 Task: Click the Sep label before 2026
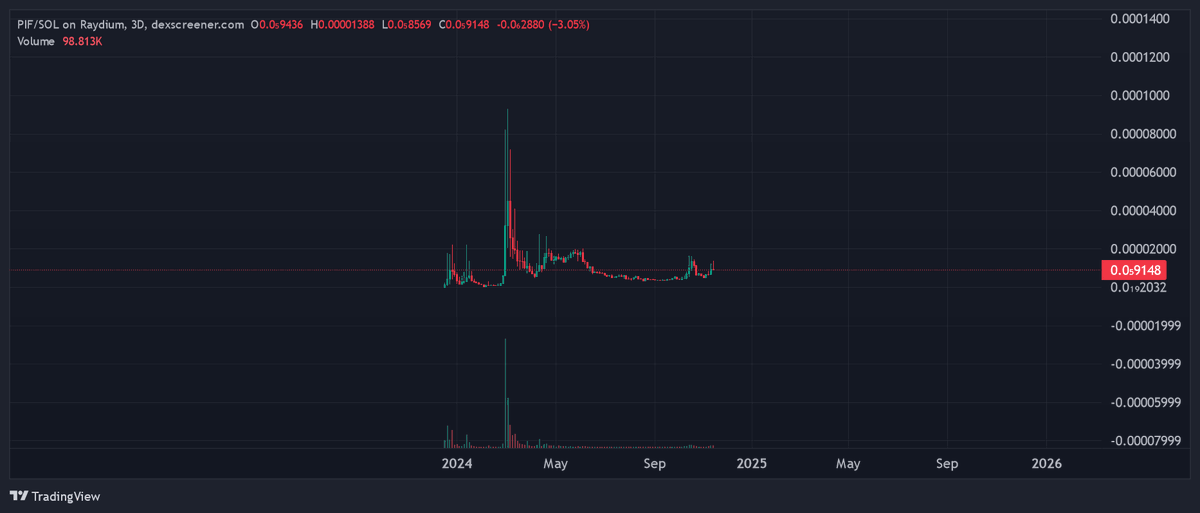(947, 464)
